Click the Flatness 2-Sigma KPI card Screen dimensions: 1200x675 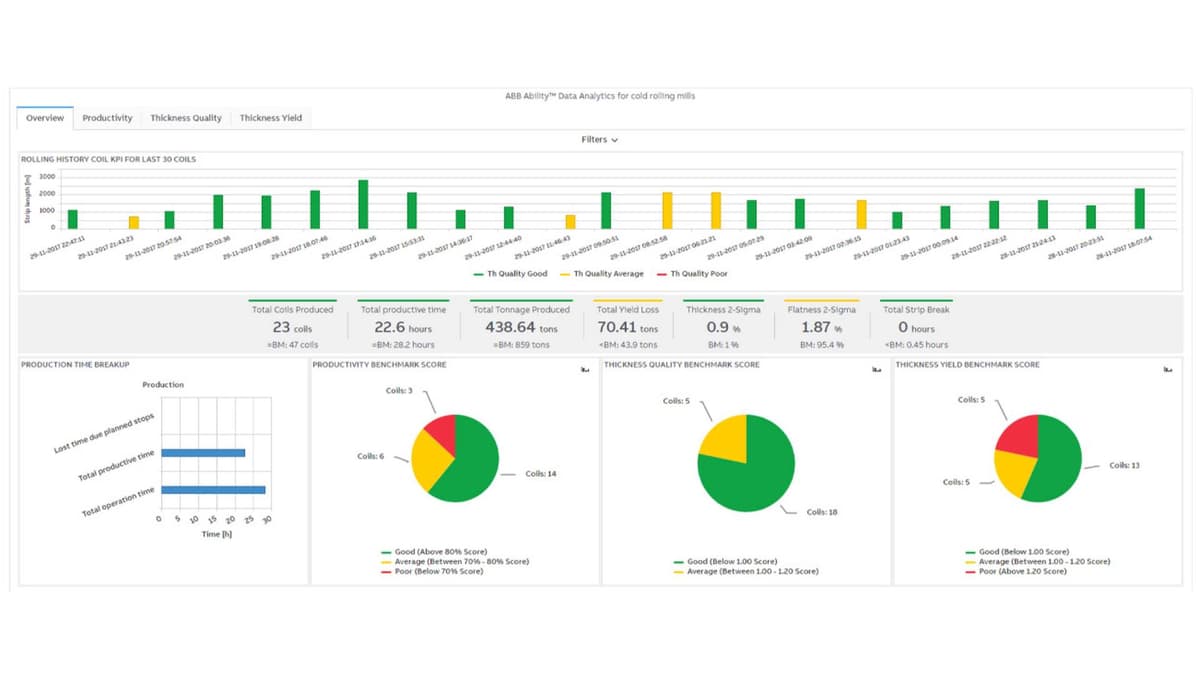point(822,326)
